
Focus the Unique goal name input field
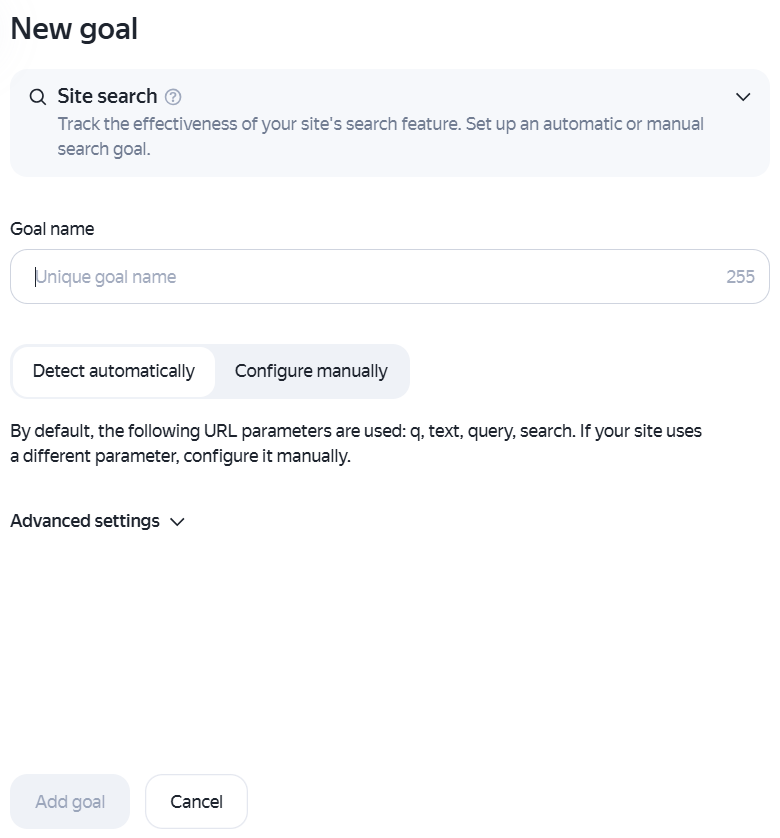[x=390, y=276]
